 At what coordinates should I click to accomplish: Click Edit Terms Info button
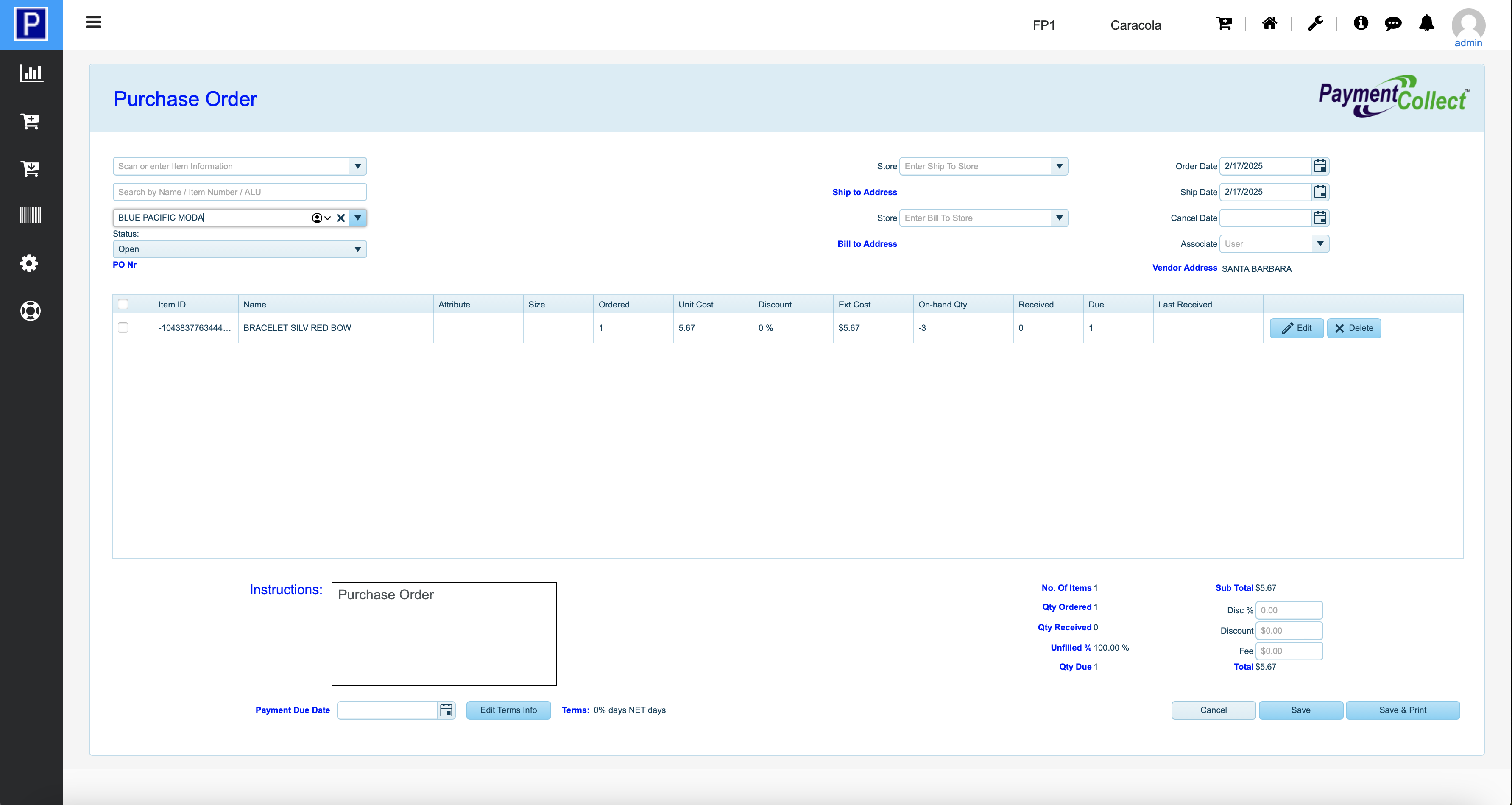[x=508, y=710]
